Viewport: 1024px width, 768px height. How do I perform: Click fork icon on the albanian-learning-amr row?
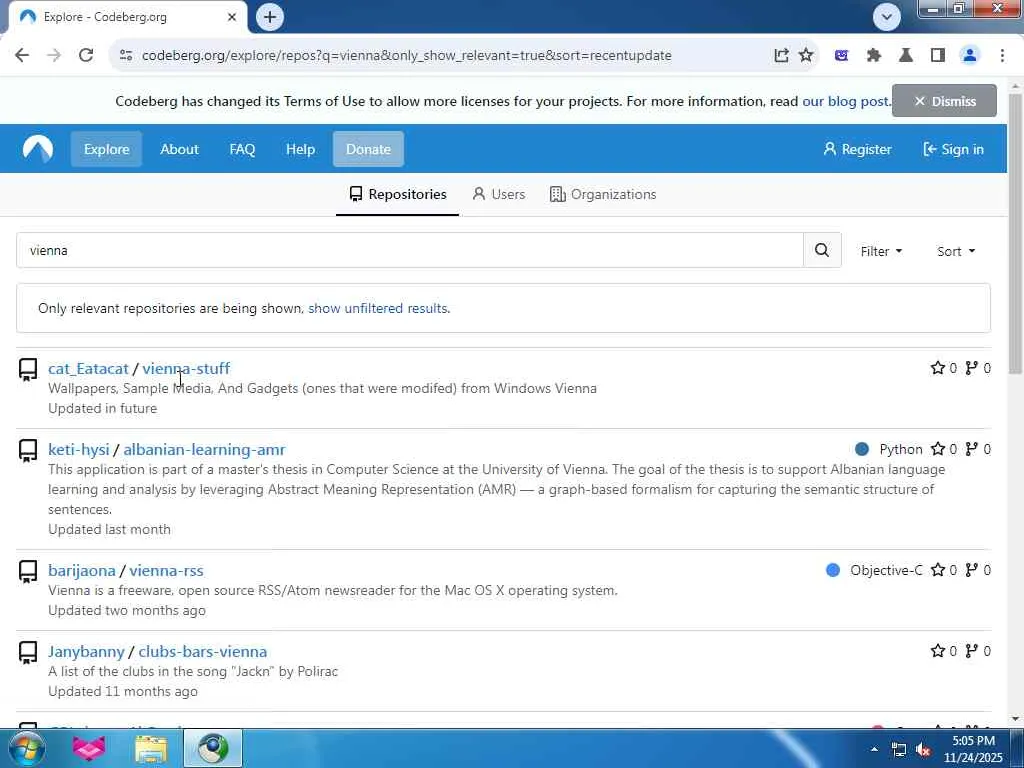[x=972, y=449]
